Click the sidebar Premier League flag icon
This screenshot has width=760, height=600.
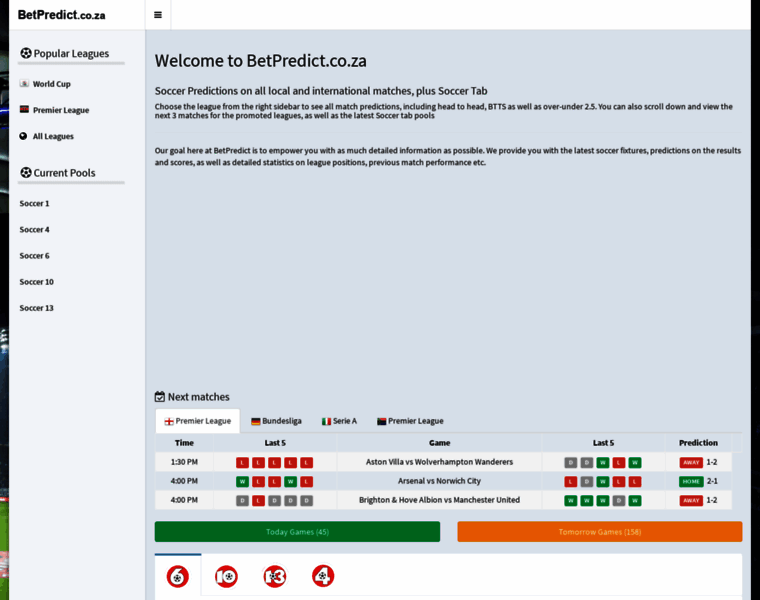point(24,110)
